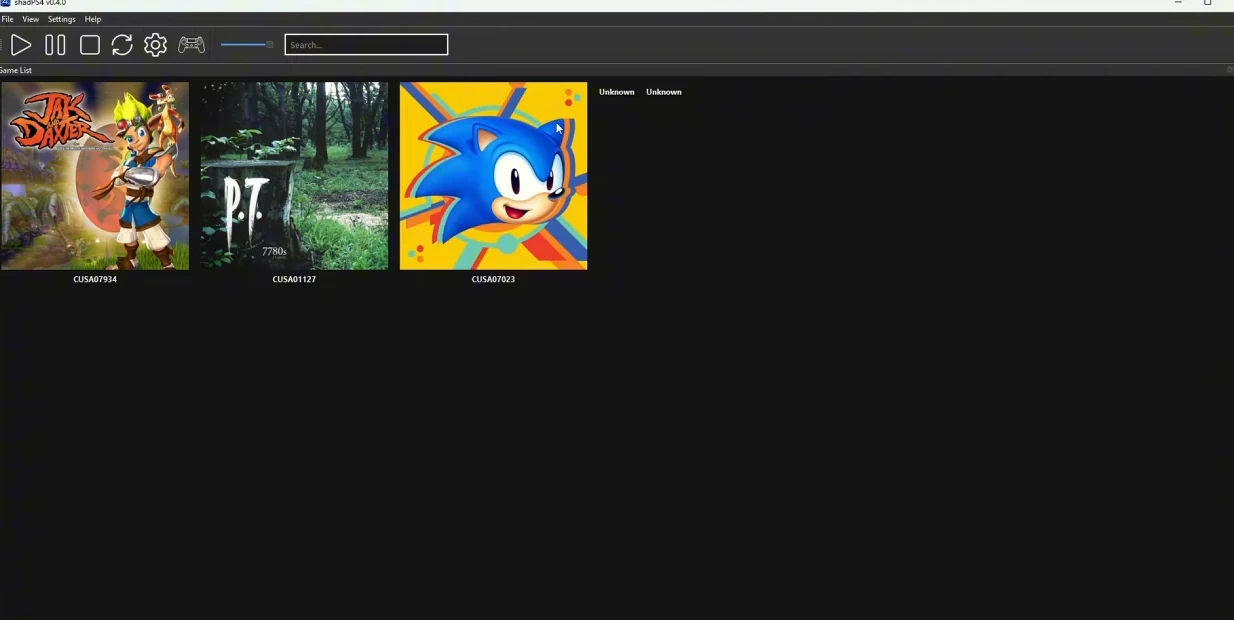Image resolution: width=1234 pixels, height=620 pixels.
Task: Click the first Unknown game entry
Action: coord(616,92)
